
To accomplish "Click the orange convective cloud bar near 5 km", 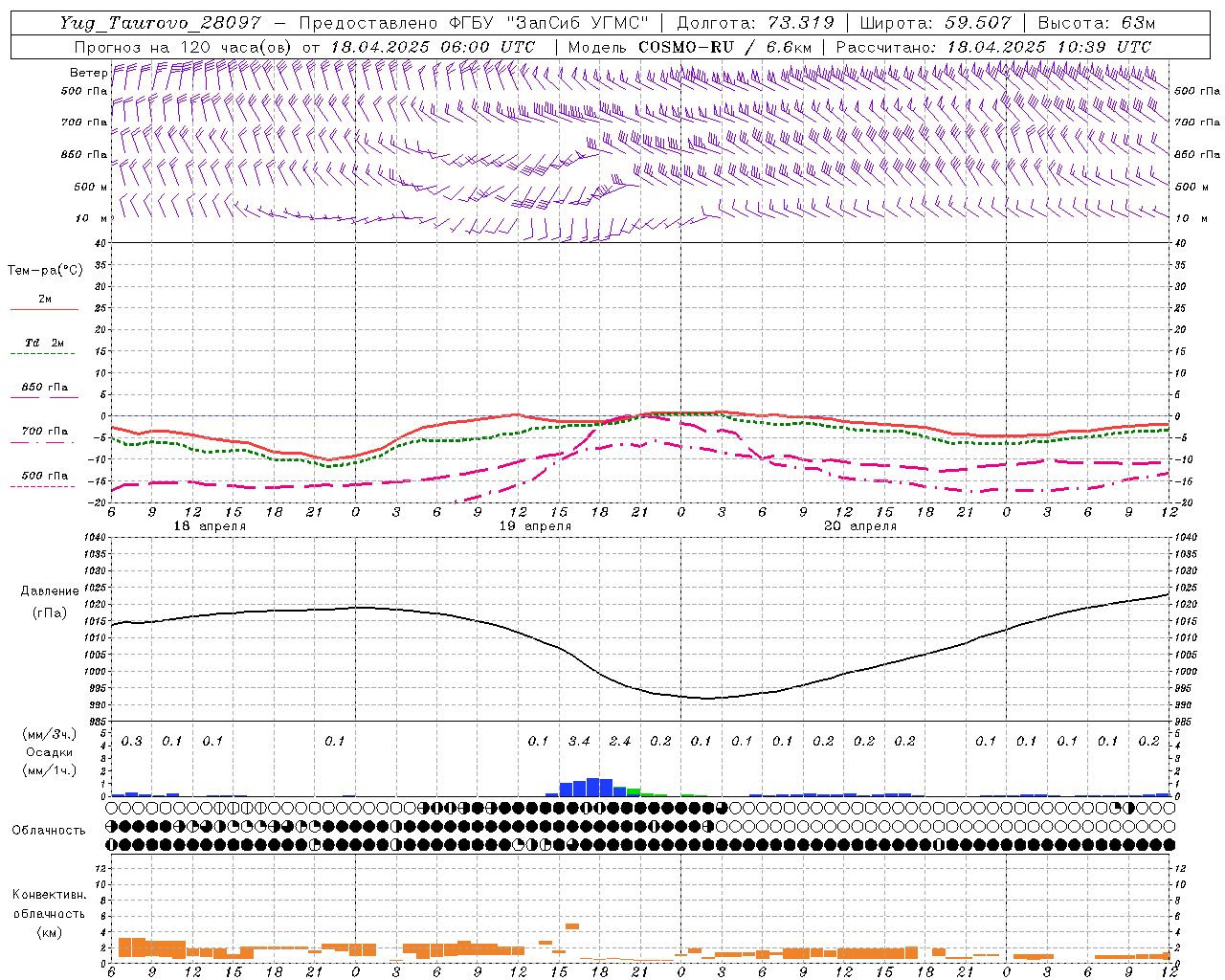I will coord(572,926).
